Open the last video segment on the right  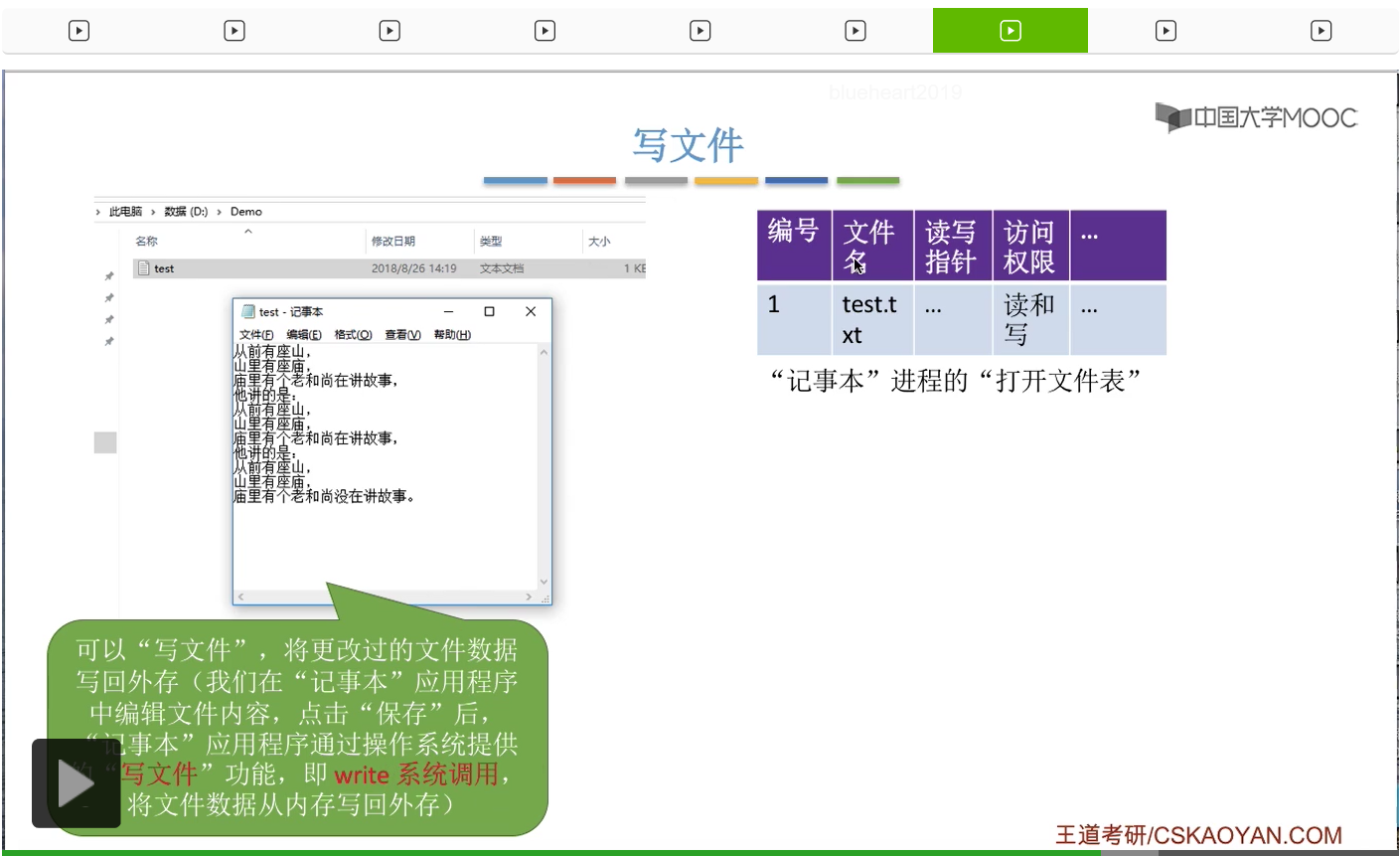pos(1321,31)
